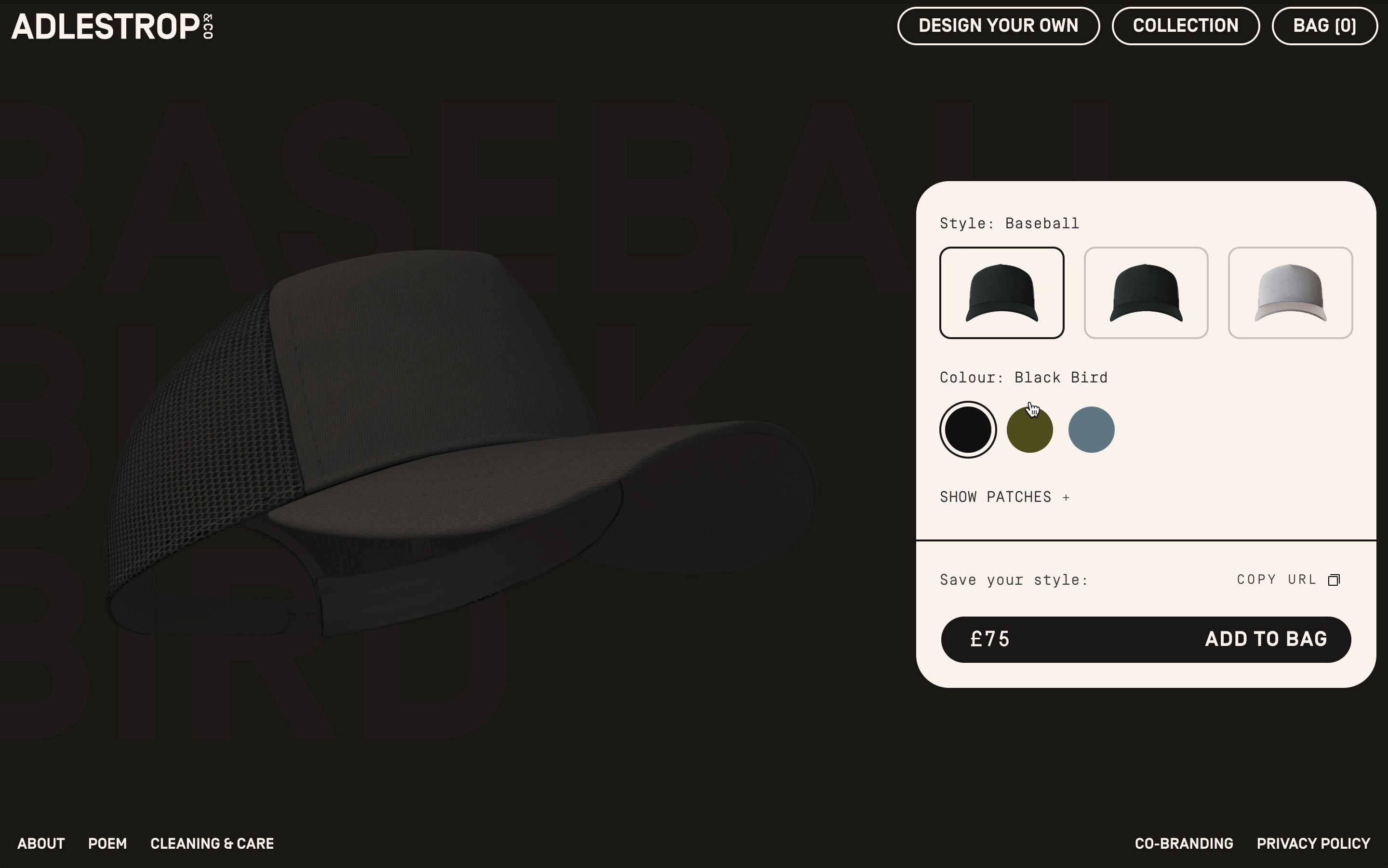Copy the style URL text link
The width and height of the screenshot is (1388, 868).
(x=1276, y=580)
